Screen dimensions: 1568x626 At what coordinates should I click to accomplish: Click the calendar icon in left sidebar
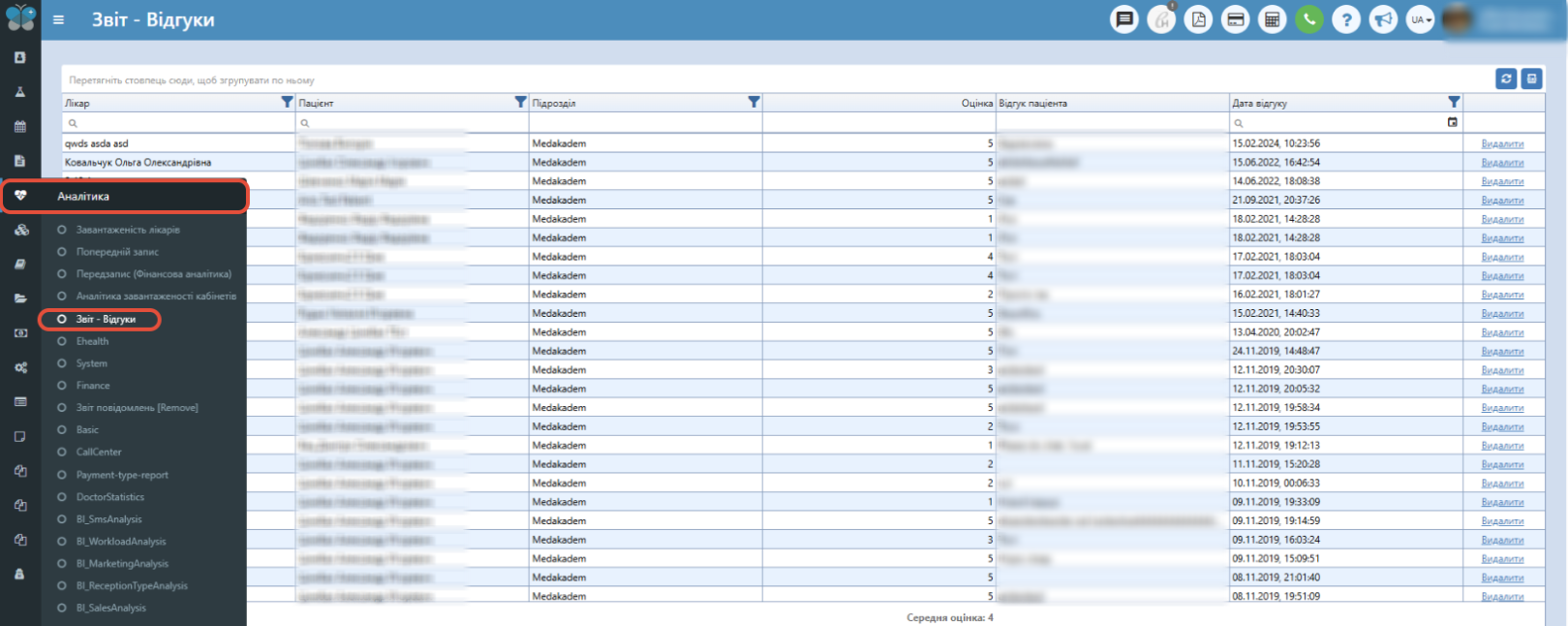tap(20, 126)
